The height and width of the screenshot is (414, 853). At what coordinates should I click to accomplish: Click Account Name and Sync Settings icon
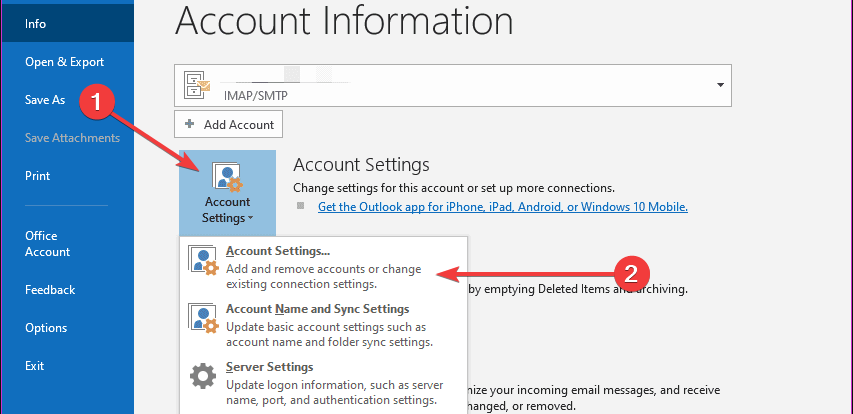point(203,318)
